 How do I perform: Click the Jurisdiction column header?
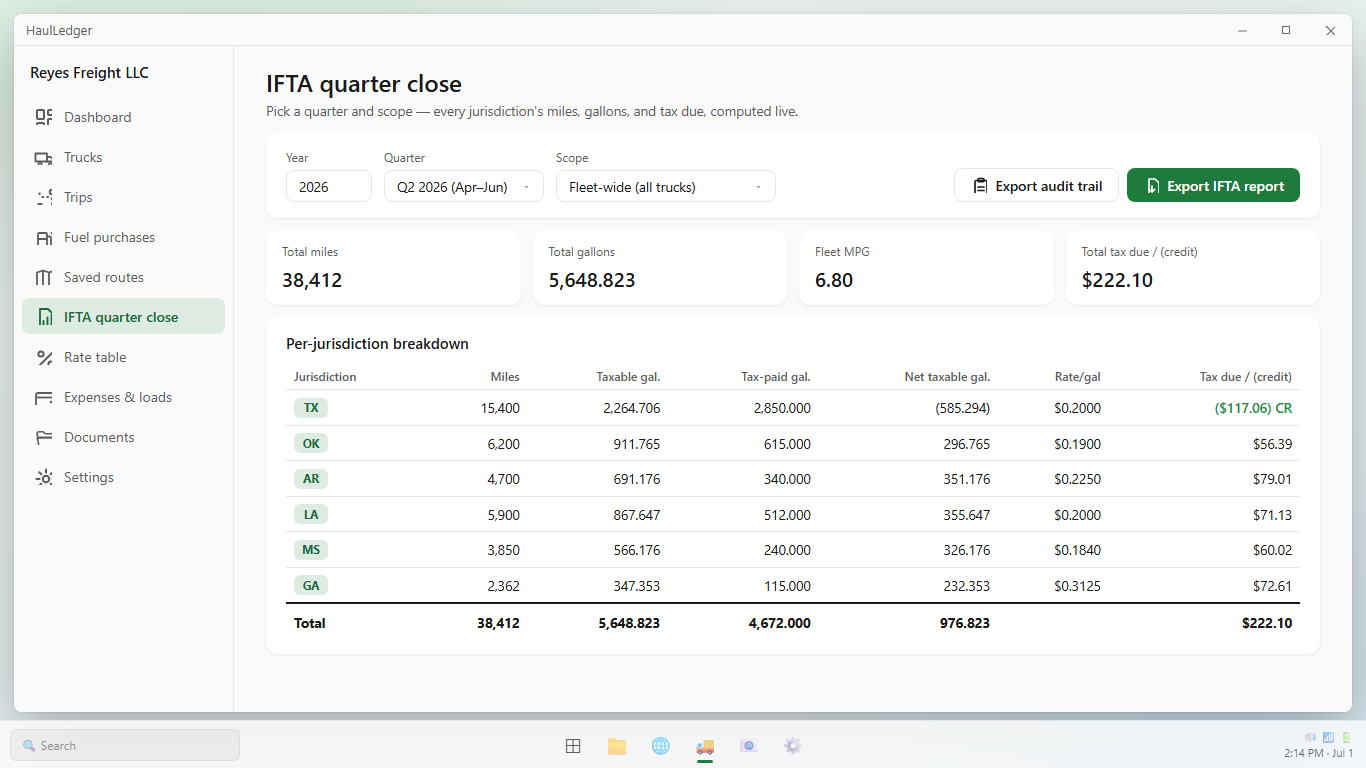pyautogui.click(x=325, y=377)
